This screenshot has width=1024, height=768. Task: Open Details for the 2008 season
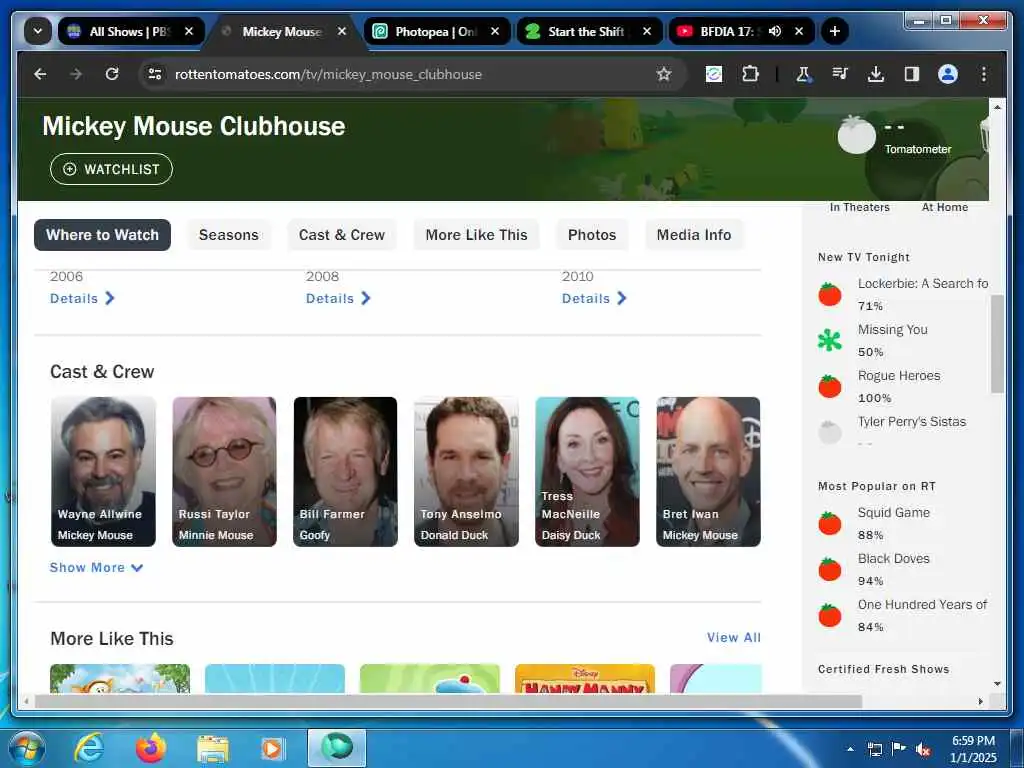coord(338,298)
